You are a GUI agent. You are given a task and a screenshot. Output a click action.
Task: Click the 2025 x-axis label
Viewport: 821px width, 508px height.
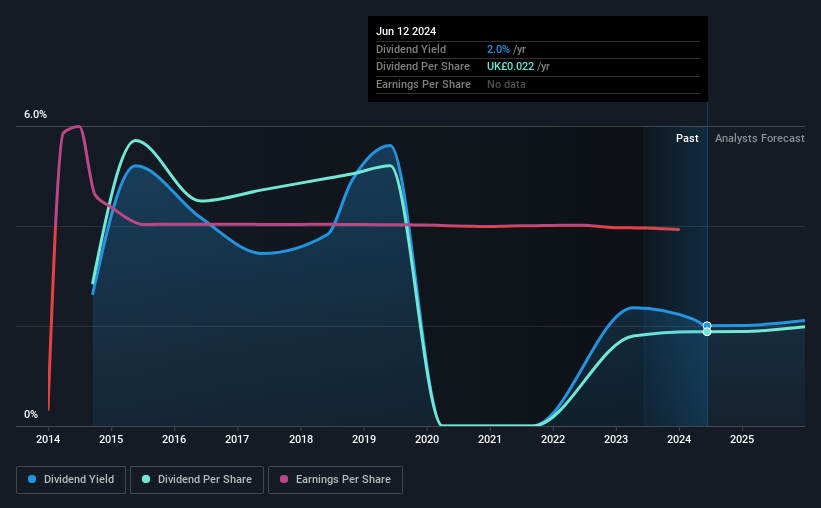pos(742,439)
